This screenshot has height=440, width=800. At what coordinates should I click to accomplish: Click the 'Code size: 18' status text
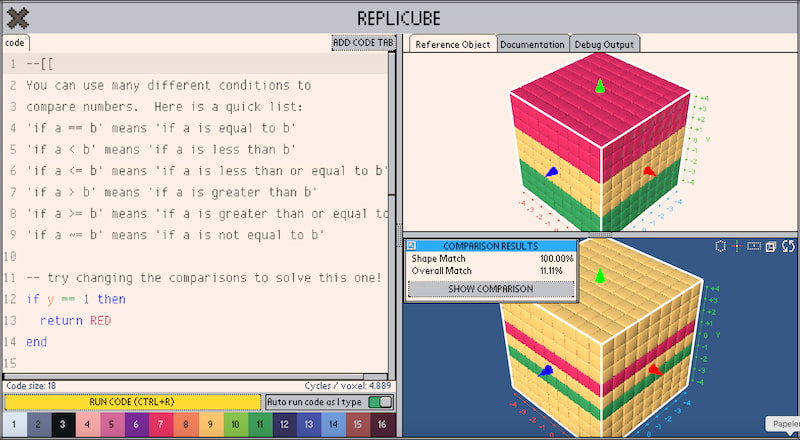pyautogui.click(x=31, y=386)
